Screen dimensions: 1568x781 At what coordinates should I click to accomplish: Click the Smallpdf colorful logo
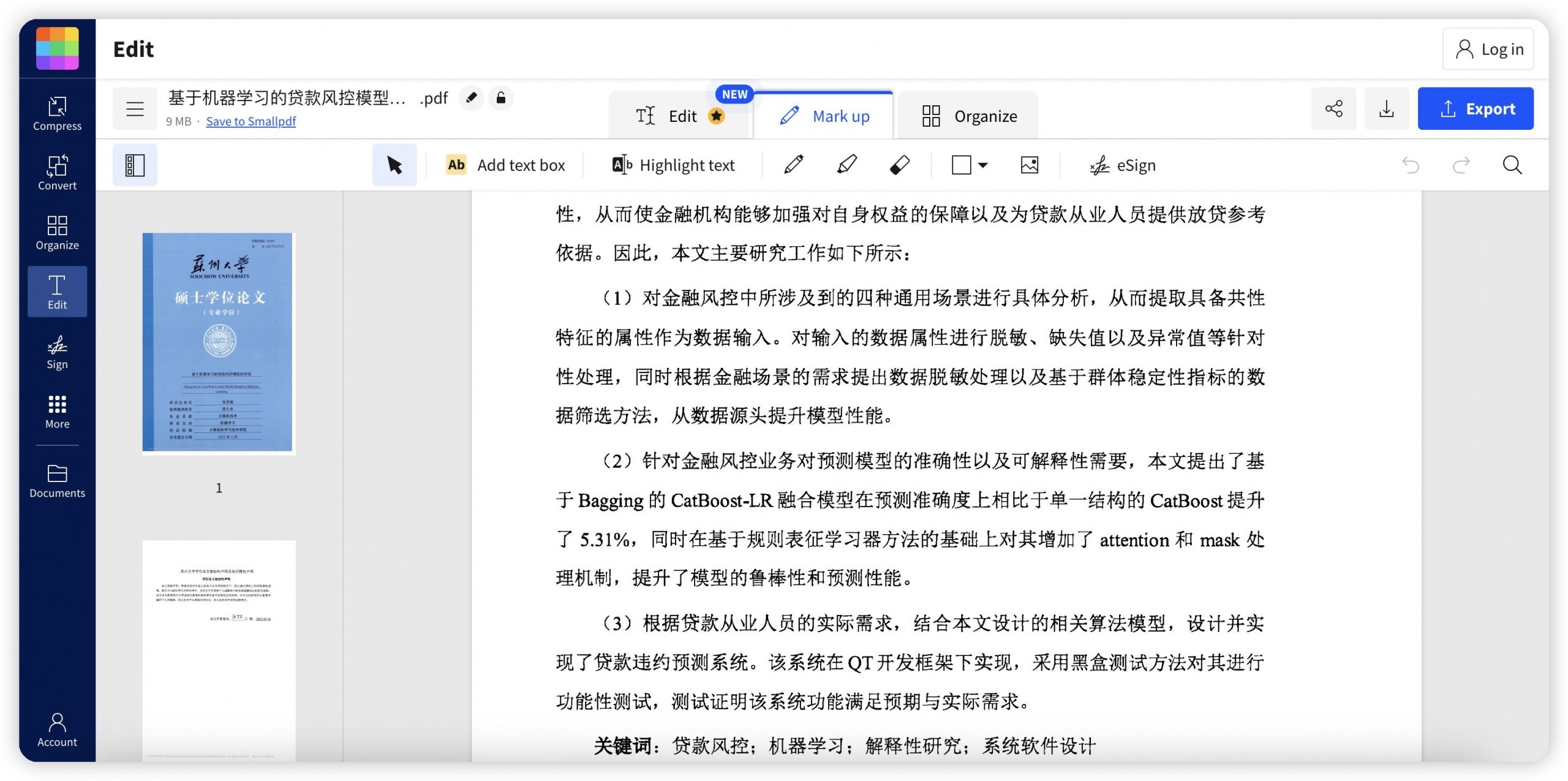click(x=57, y=48)
